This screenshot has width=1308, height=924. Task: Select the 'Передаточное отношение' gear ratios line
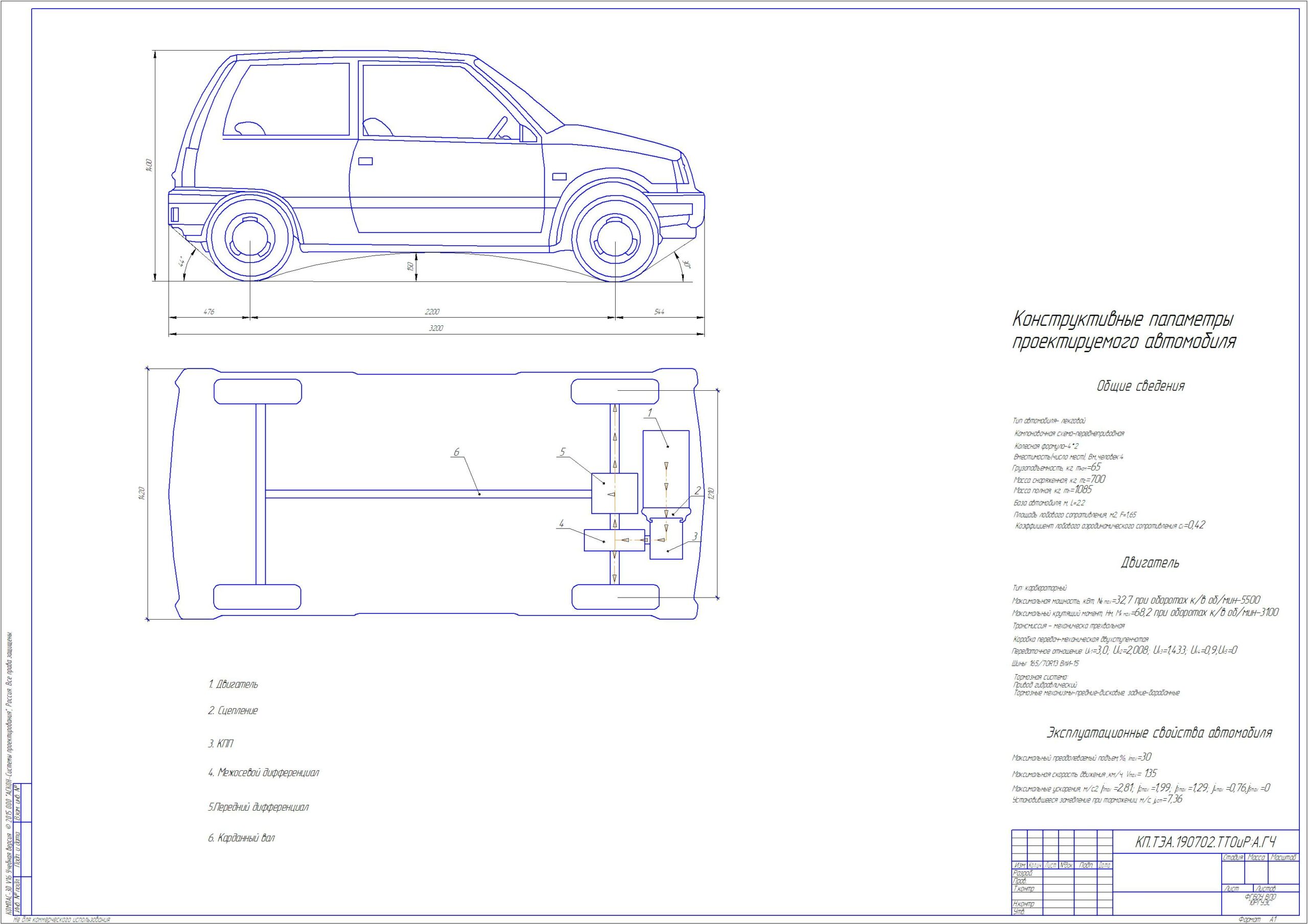coord(1124,650)
